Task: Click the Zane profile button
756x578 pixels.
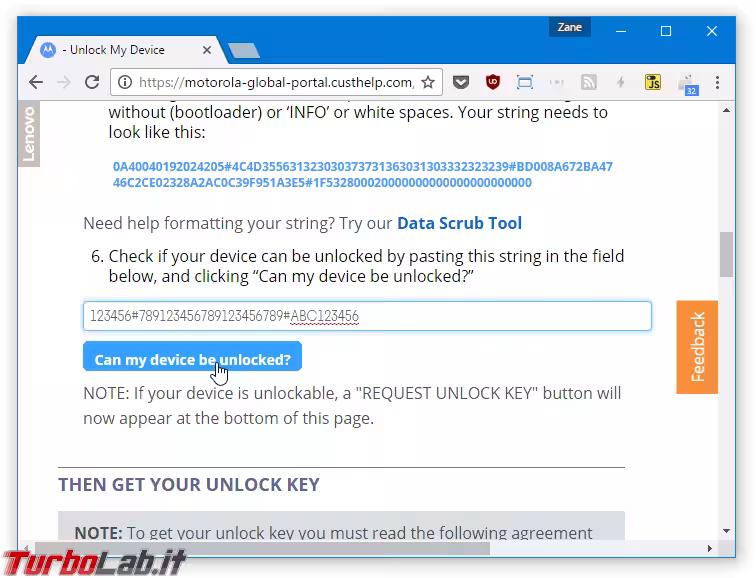Action: 569,28
